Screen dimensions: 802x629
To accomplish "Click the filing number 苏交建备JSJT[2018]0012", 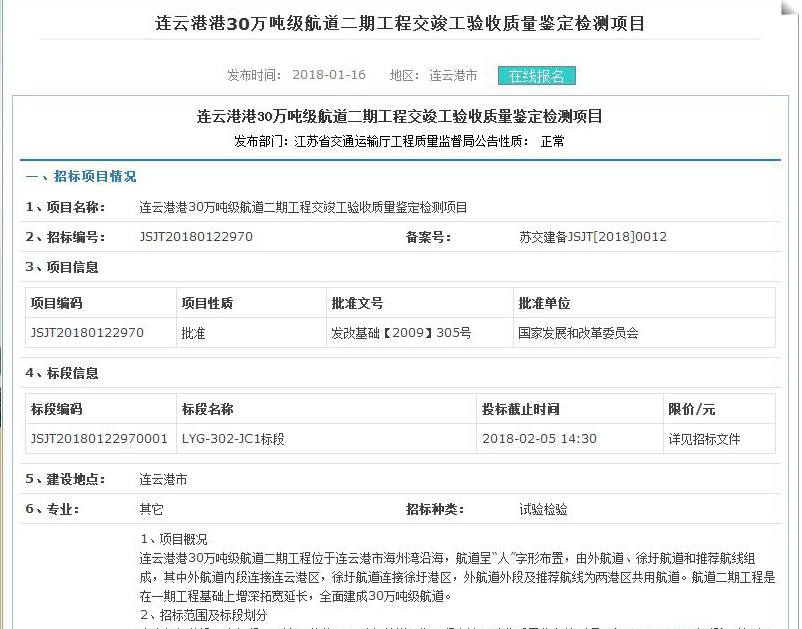I will pyautogui.click(x=592, y=237).
